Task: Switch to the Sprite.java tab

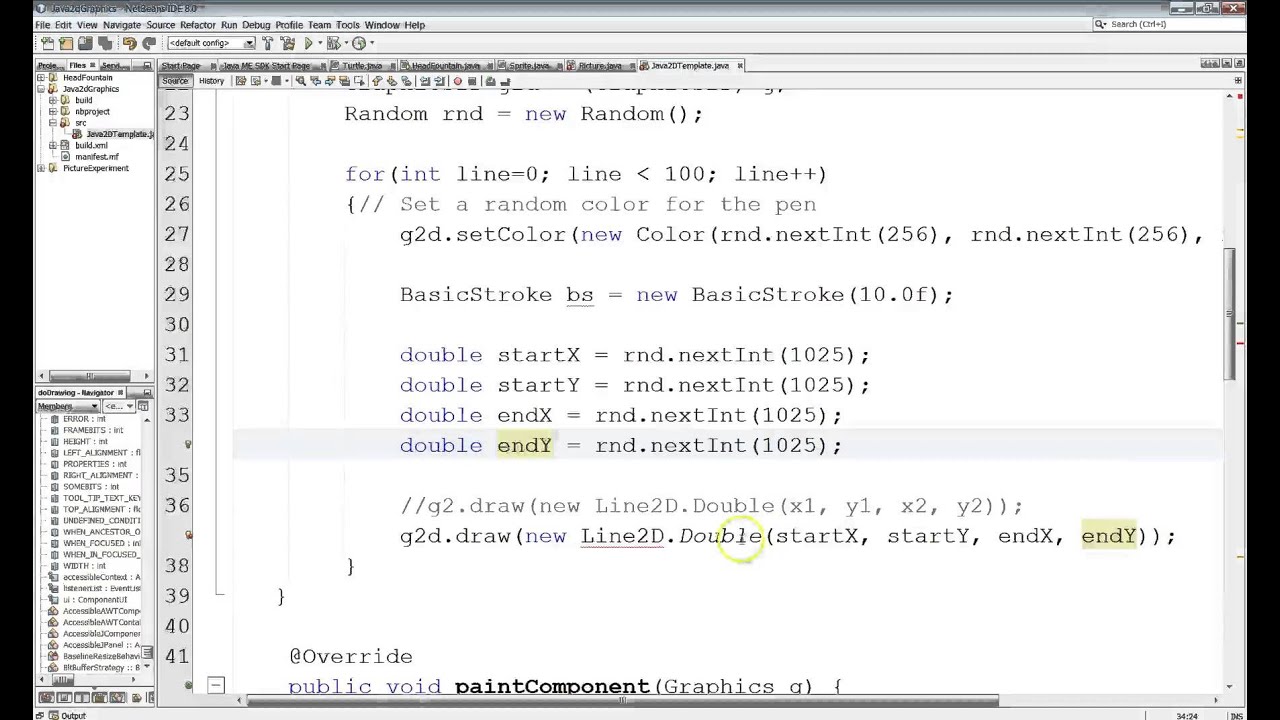Action: pos(529,66)
